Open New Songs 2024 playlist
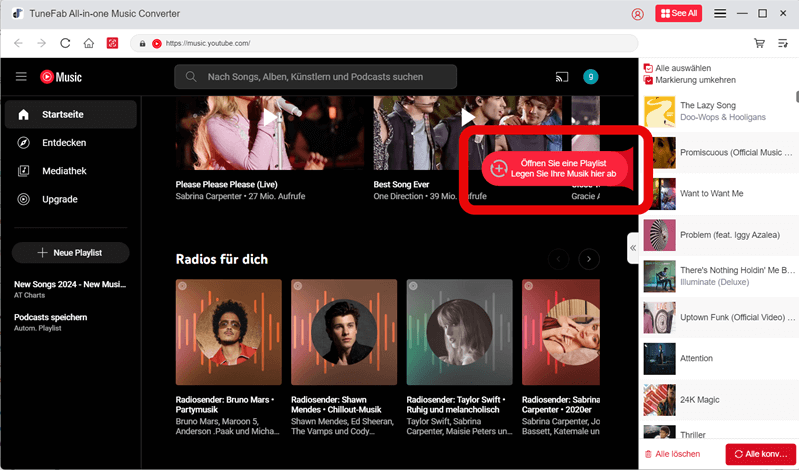The width and height of the screenshot is (800, 470). (x=70, y=289)
